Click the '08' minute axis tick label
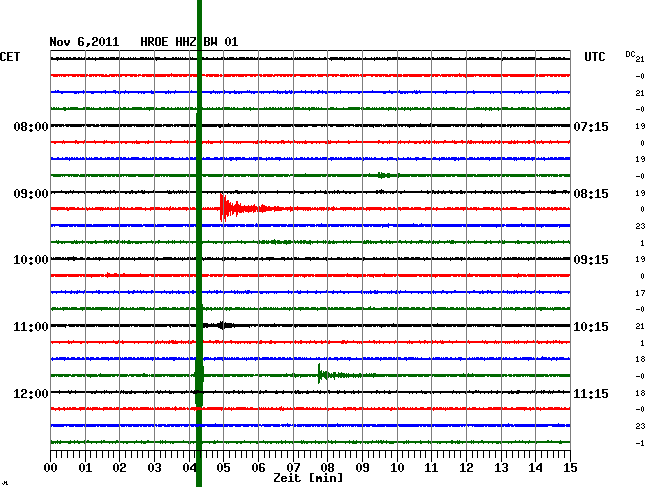This screenshot has height=494, width=650. (x=327, y=468)
